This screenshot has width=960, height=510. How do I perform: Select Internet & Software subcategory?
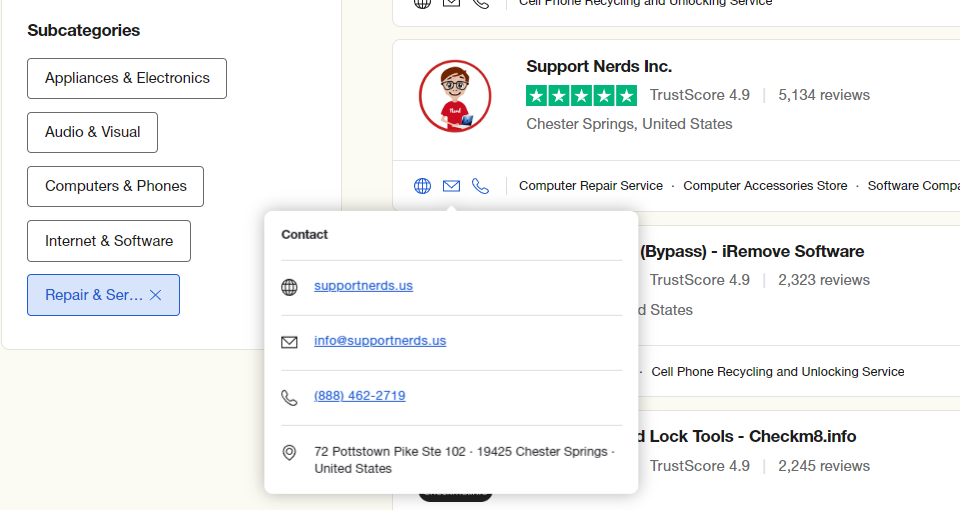tap(109, 241)
